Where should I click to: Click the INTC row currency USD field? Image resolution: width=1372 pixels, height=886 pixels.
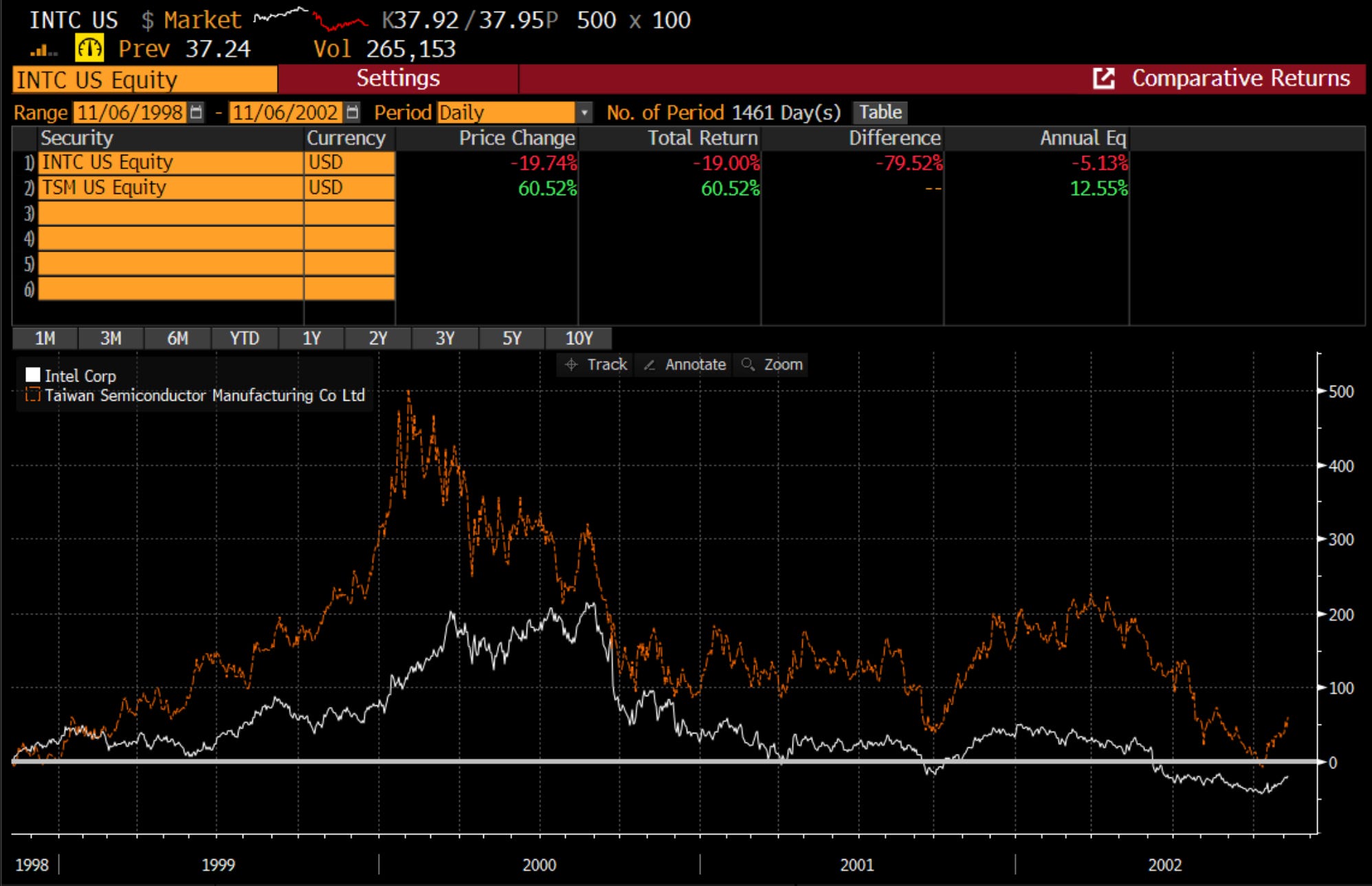point(348,163)
